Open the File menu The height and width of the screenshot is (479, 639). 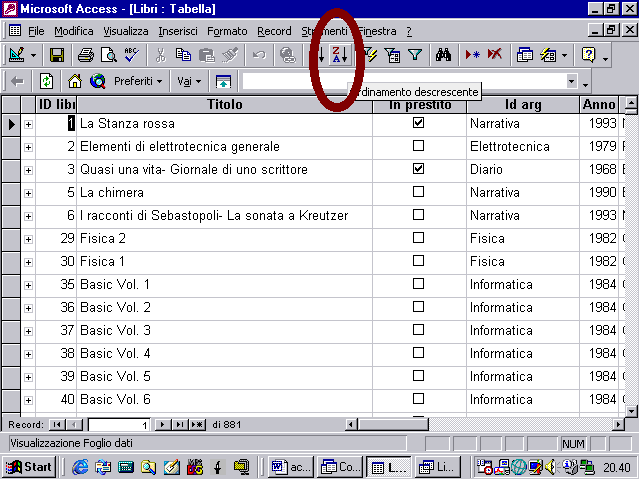point(36,31)
